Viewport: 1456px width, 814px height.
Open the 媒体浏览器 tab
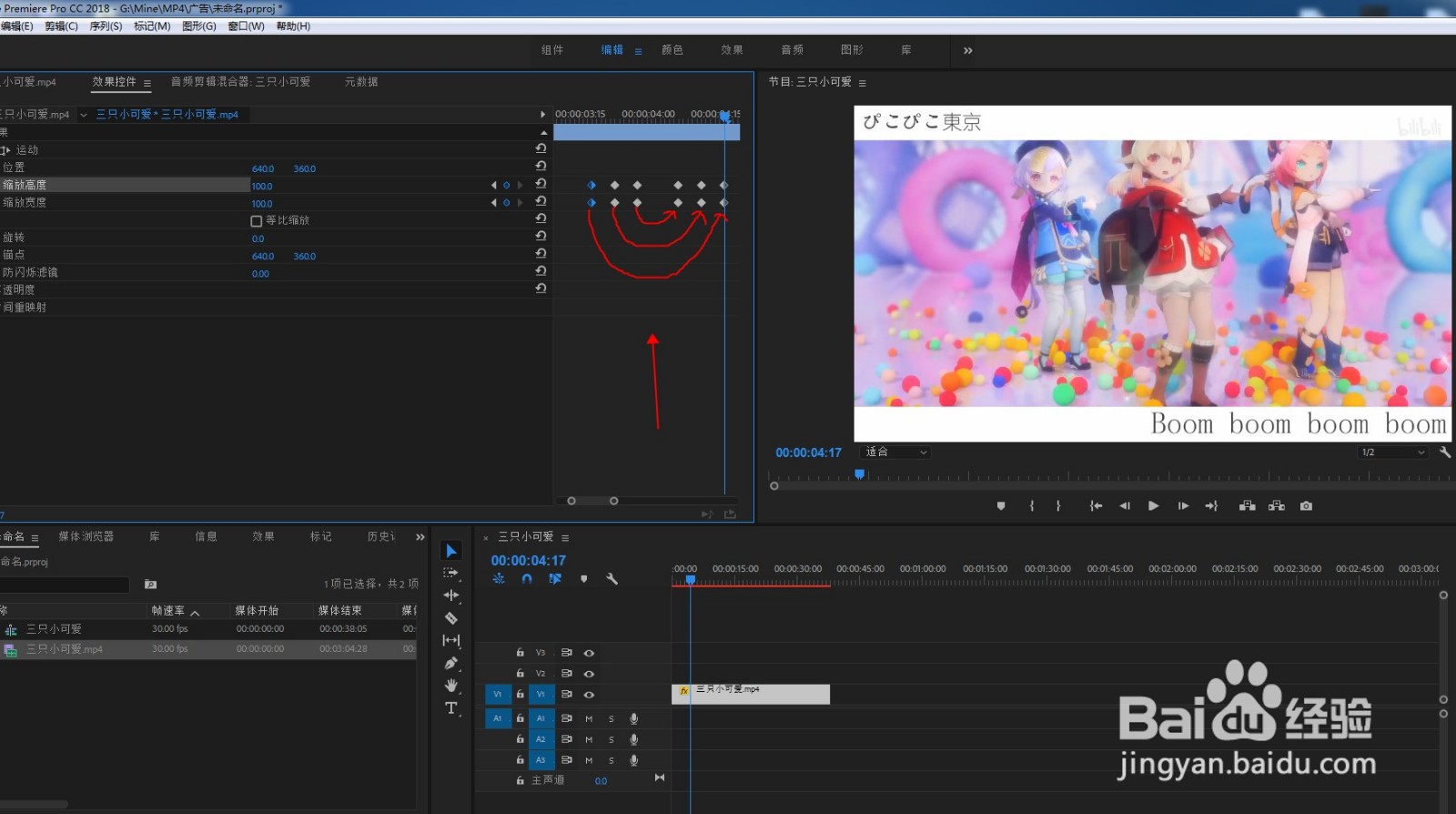click(86, 537)
